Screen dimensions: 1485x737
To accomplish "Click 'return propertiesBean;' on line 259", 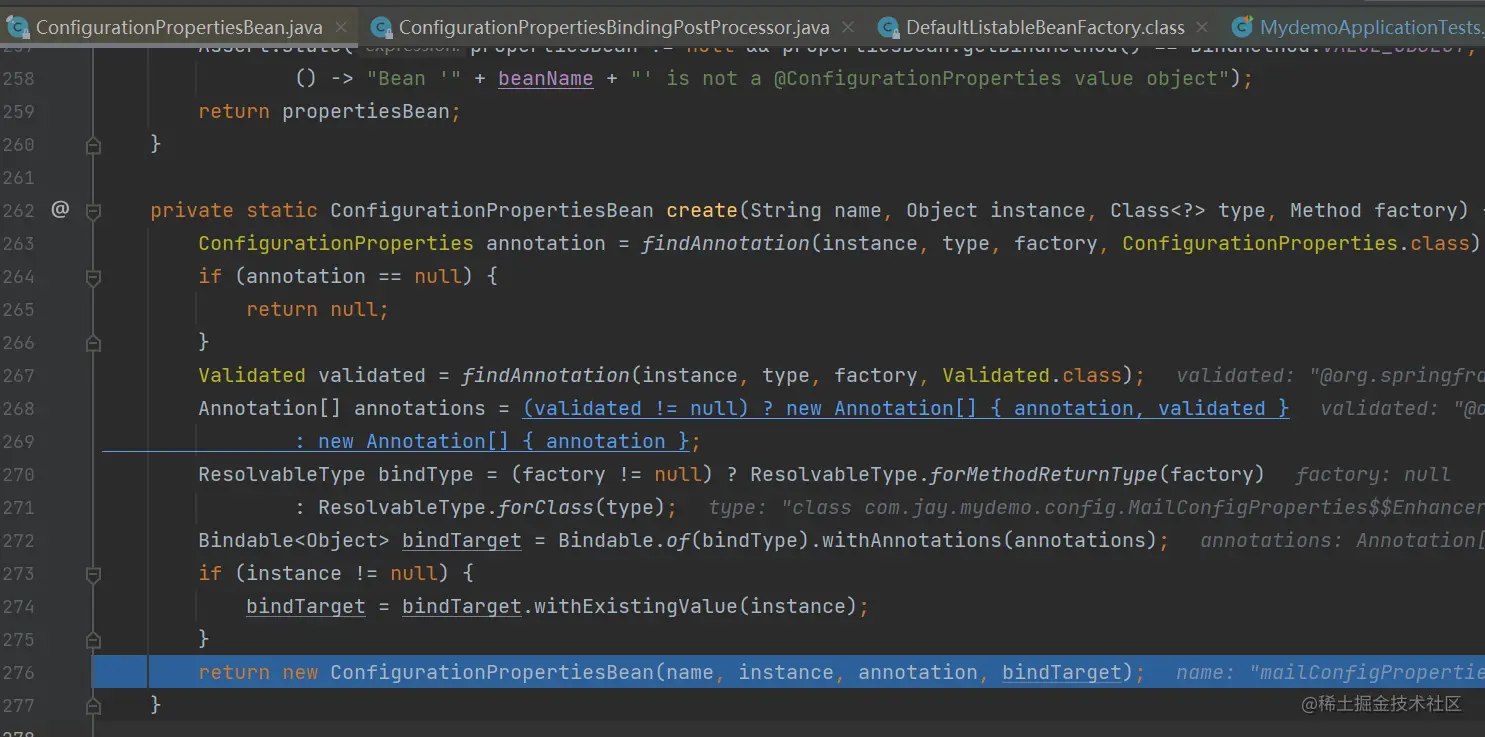I will (329, 111).
